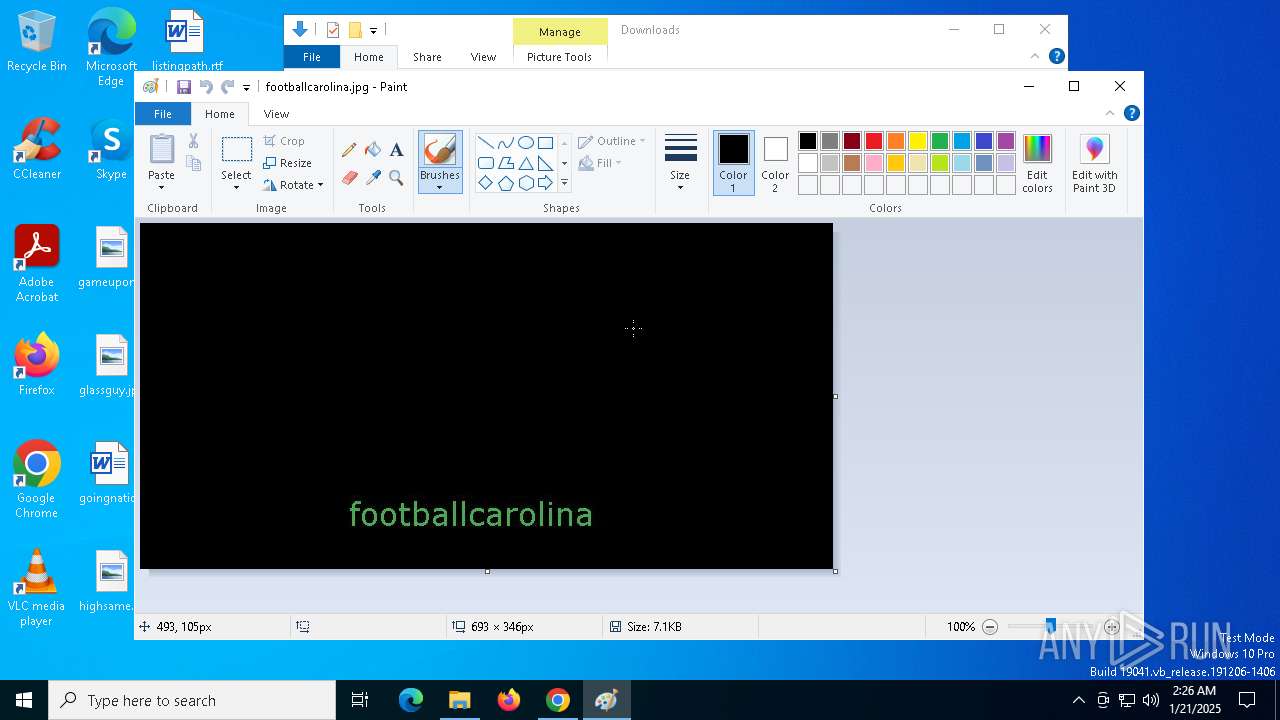Viewport: 1280px width, 720px height.
Task: Open the Outline dropdown
Action: pyautogui.click(x=612, y=141)
